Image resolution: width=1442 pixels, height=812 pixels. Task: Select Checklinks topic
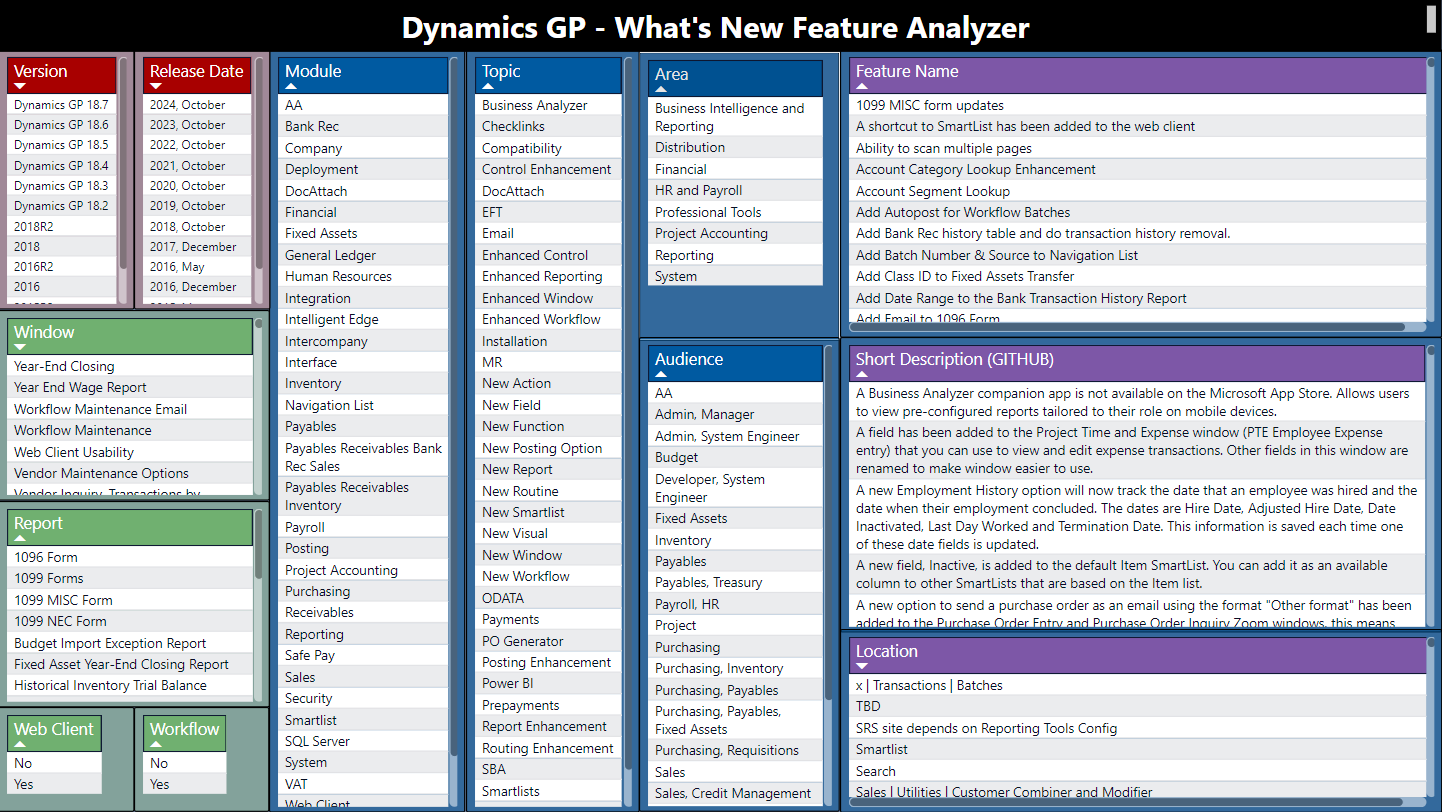point(548,126)
